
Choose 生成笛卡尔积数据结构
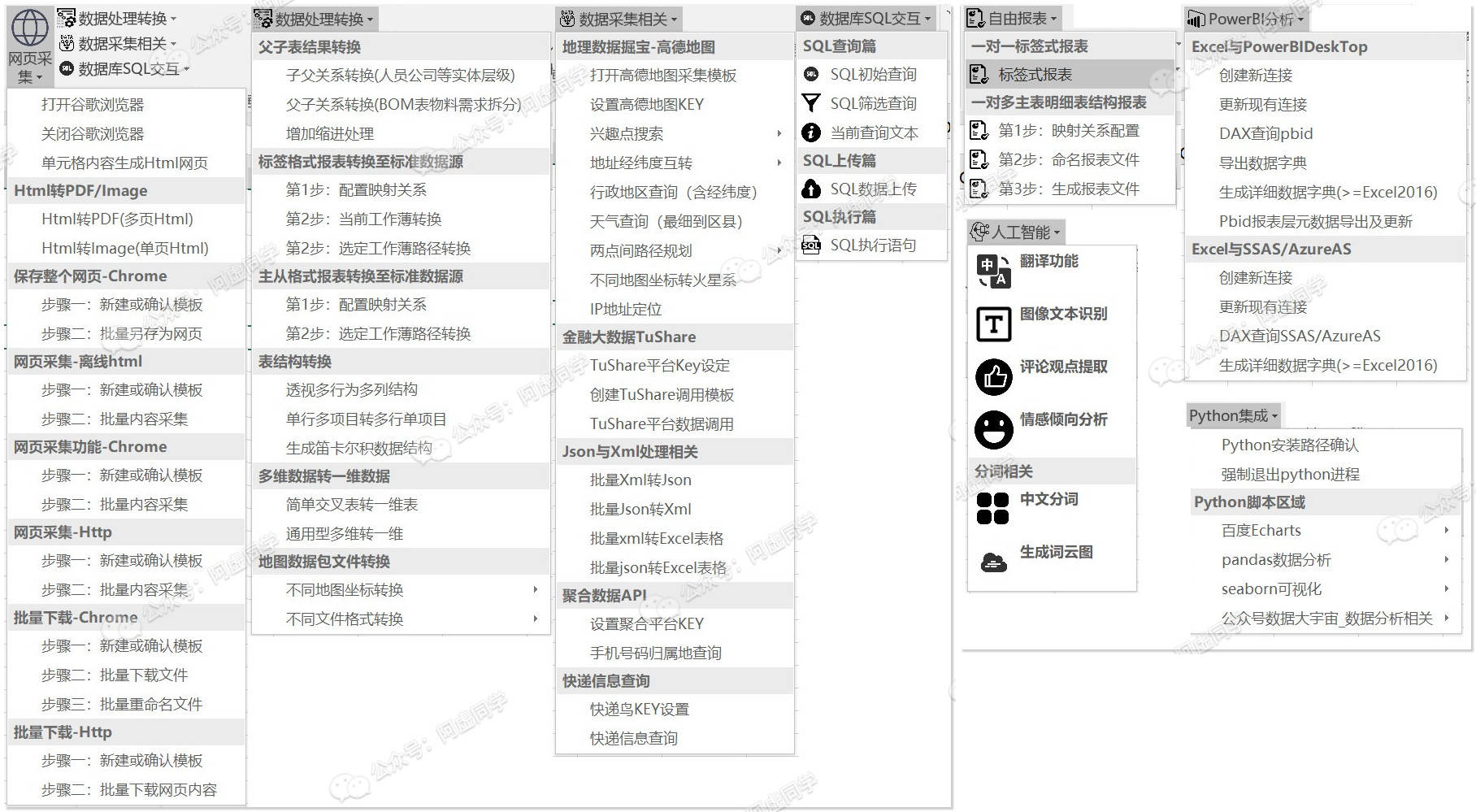pos(401,448)
